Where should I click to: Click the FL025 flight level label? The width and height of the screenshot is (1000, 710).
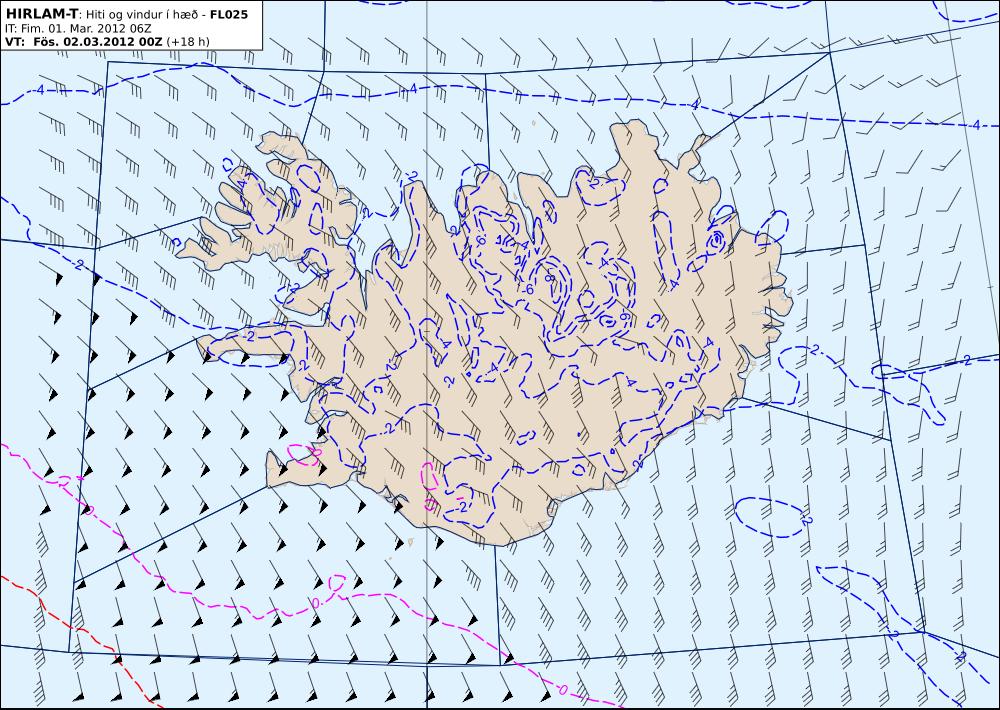tap(228, 14)
